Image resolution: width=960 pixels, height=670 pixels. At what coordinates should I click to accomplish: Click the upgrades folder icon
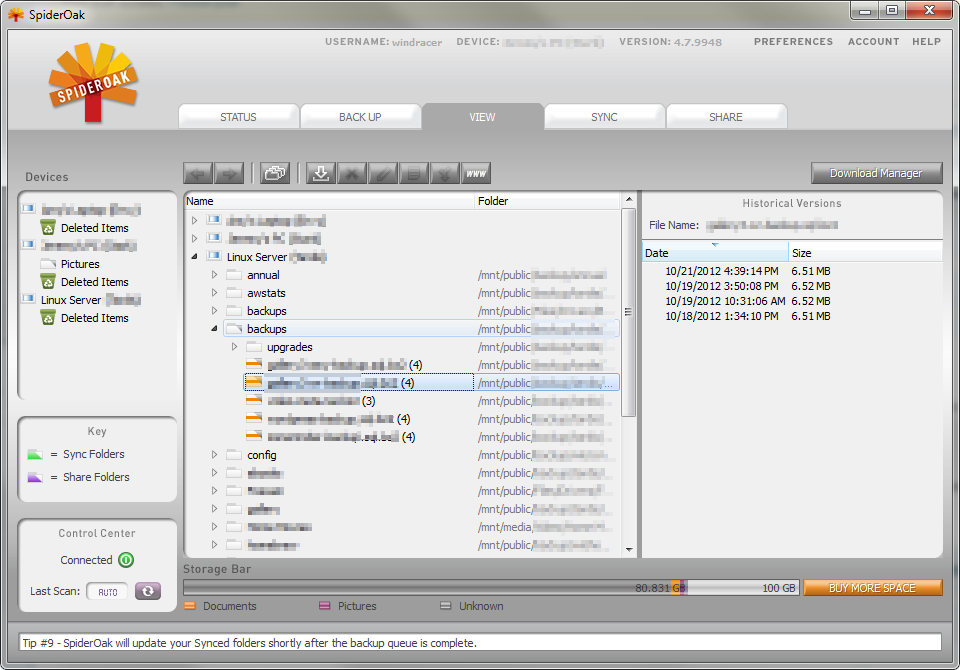coord(254,347)
